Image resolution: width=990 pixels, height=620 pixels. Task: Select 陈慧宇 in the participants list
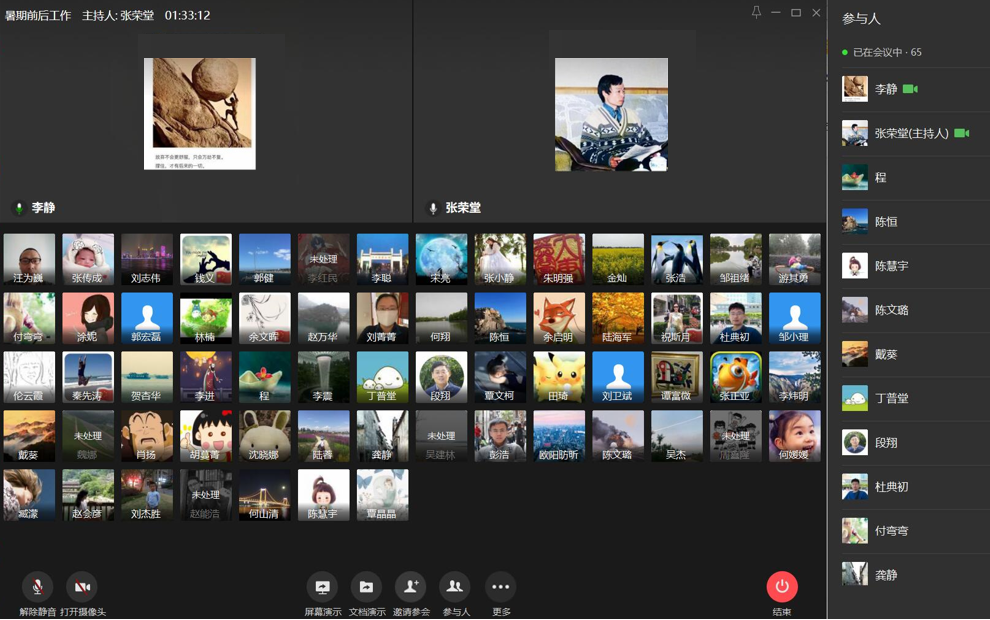890,266
